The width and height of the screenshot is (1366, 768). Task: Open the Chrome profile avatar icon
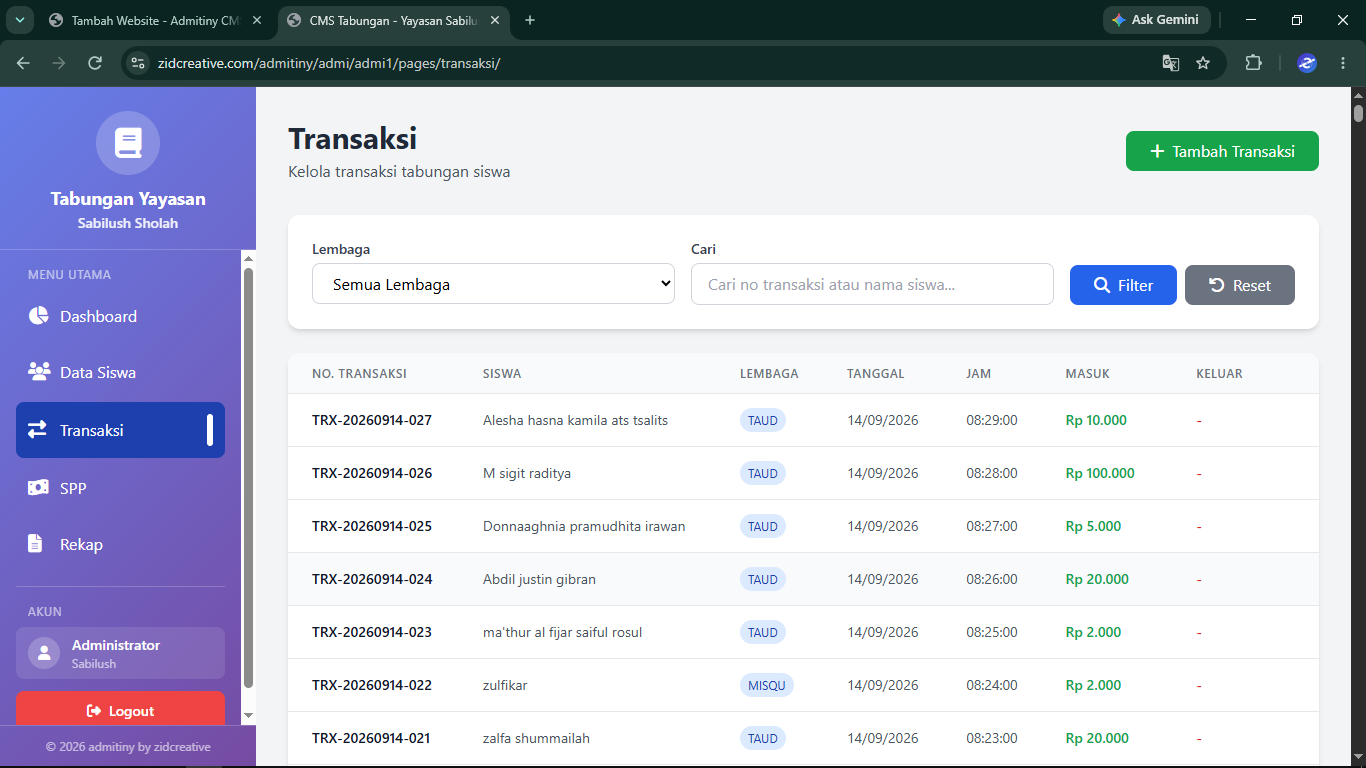click(x=1307, y=63)
